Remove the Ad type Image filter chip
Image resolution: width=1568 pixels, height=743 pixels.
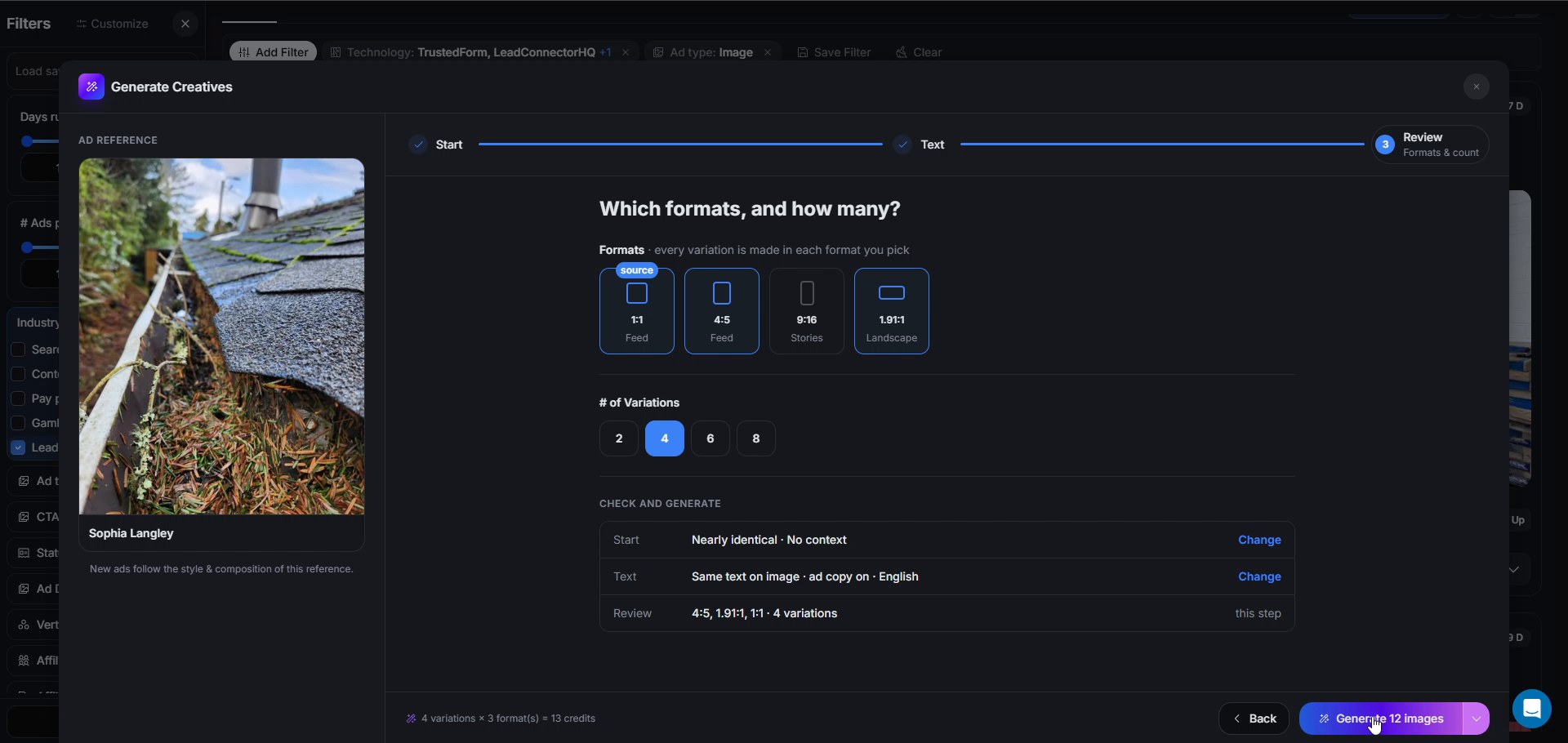click(x=767, y=52)
